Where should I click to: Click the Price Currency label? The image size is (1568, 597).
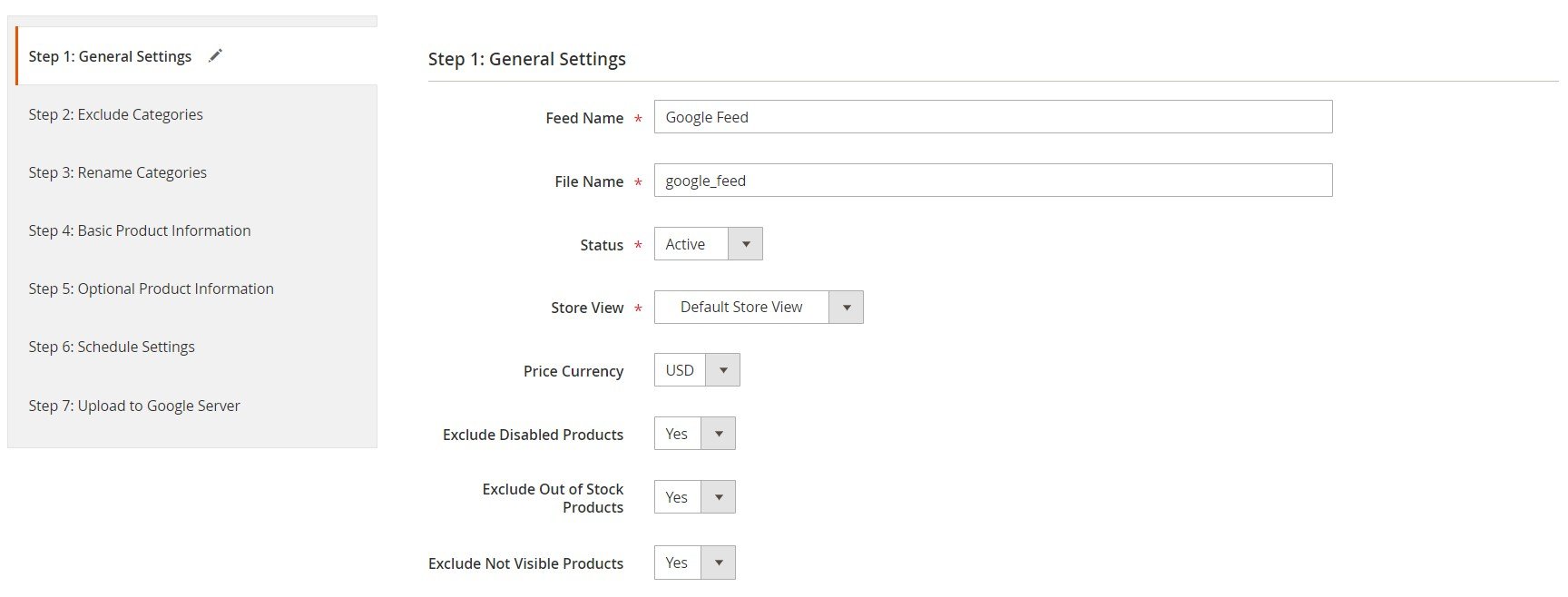pos(573,371)
